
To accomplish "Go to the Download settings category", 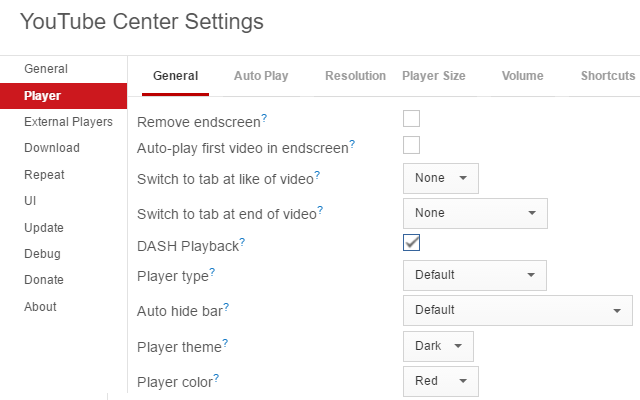I will [52, 148].
